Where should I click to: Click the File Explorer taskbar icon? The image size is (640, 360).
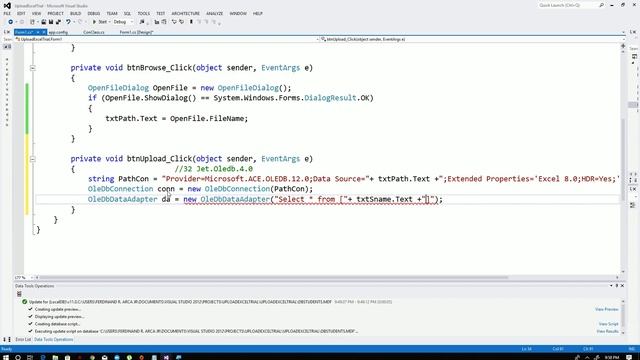(55, 357)
